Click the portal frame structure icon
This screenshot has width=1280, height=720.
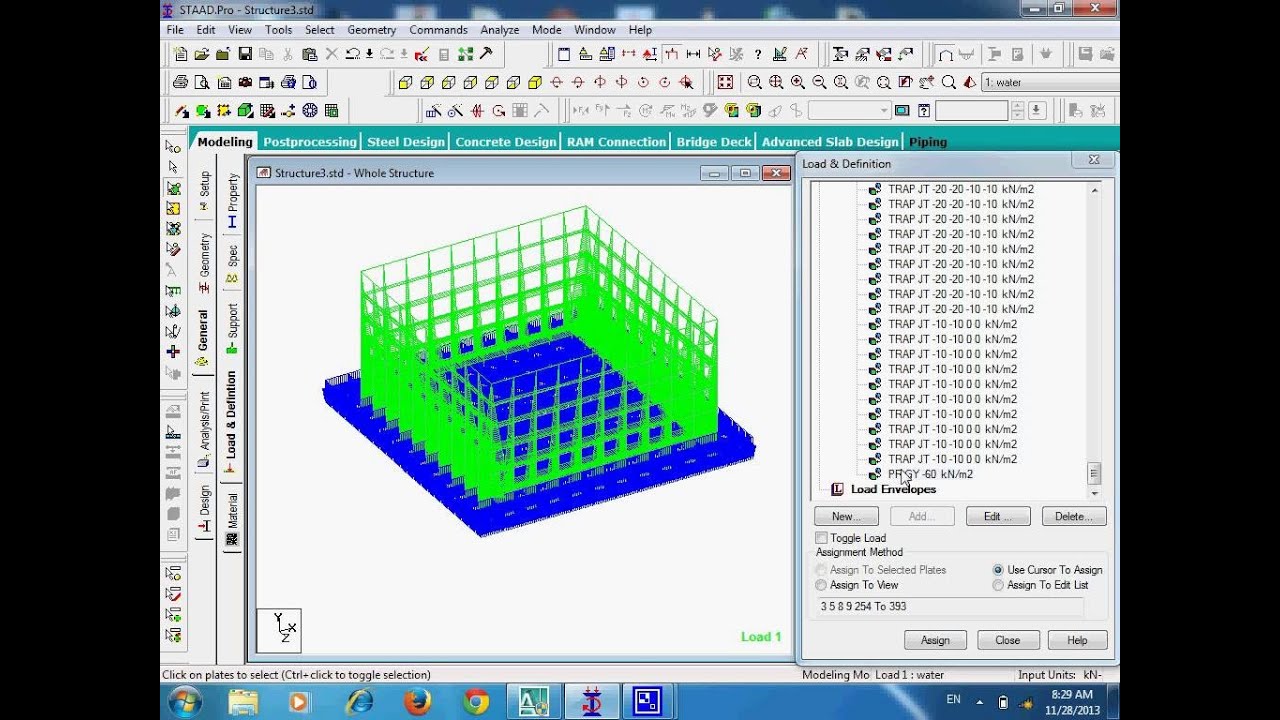coord(945,54)
